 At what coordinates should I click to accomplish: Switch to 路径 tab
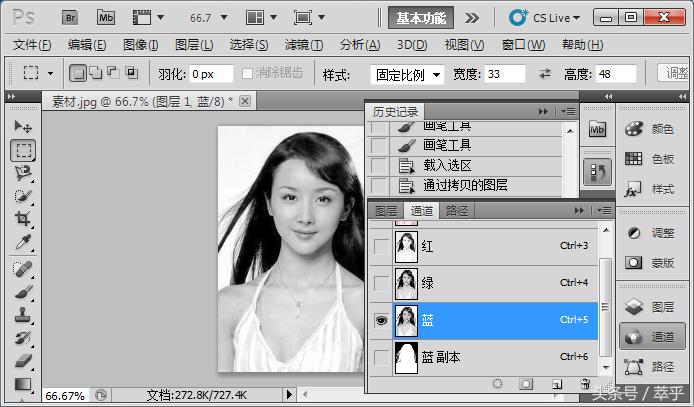point(457,211)
